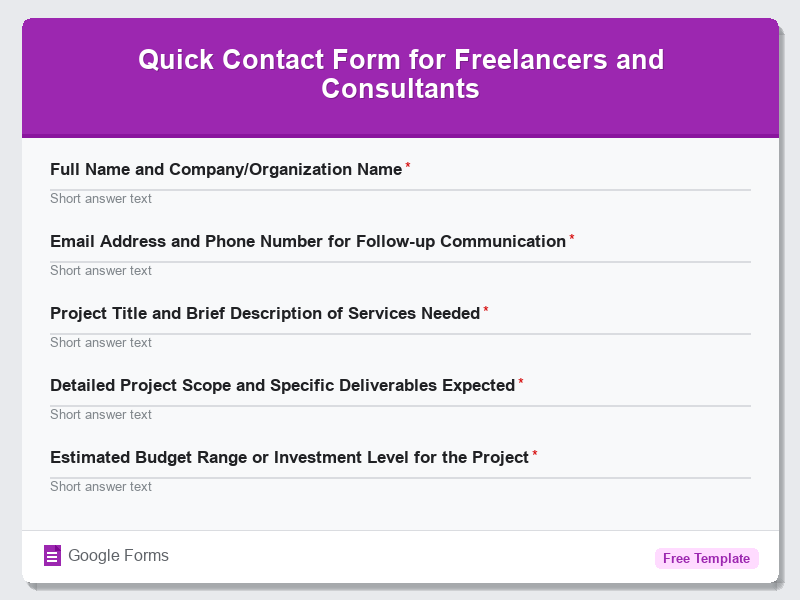
Task: Select the form document icon at bottom left
Action: 51,555
